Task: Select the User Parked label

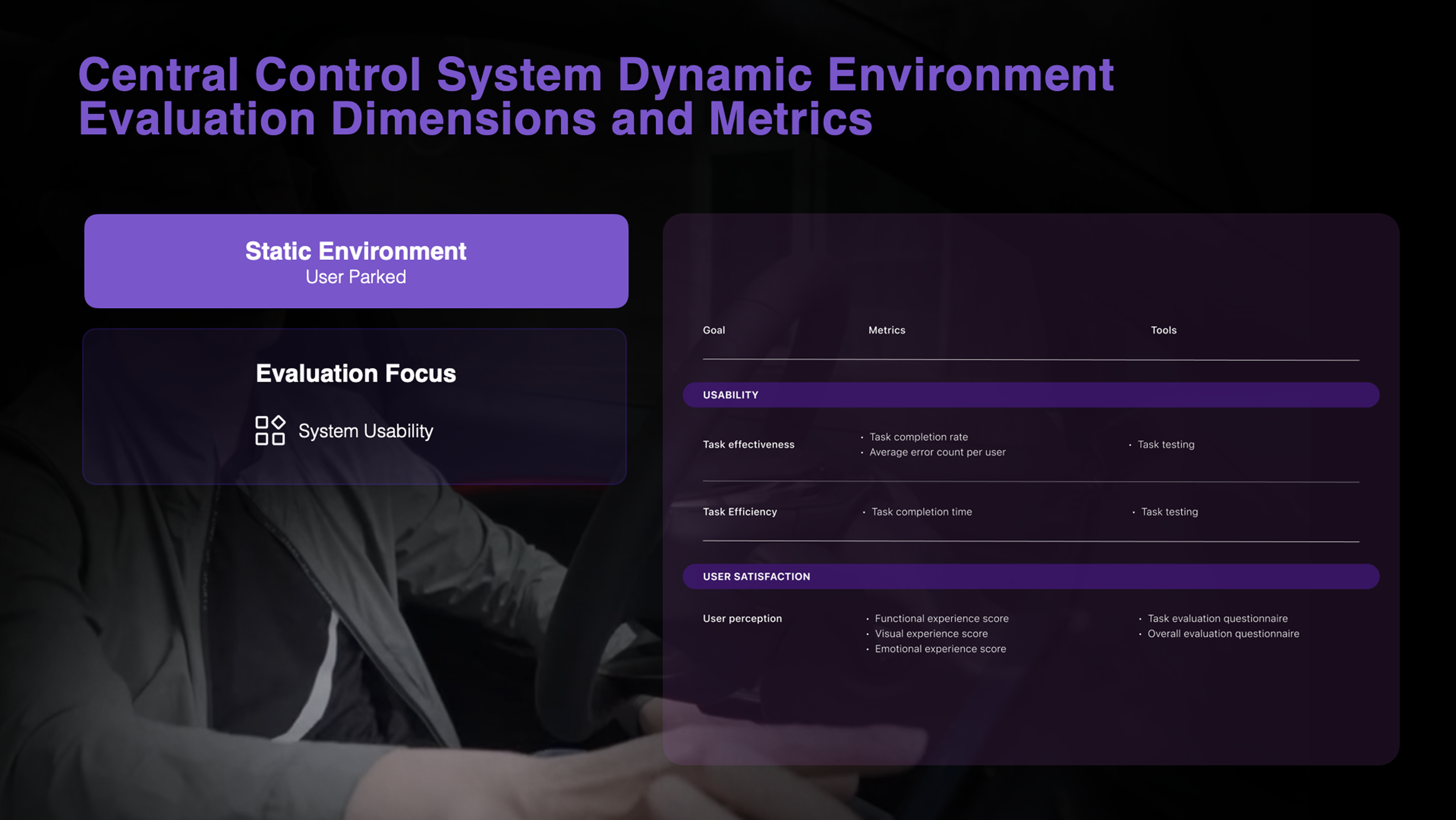Action: [x=355, y=277]
